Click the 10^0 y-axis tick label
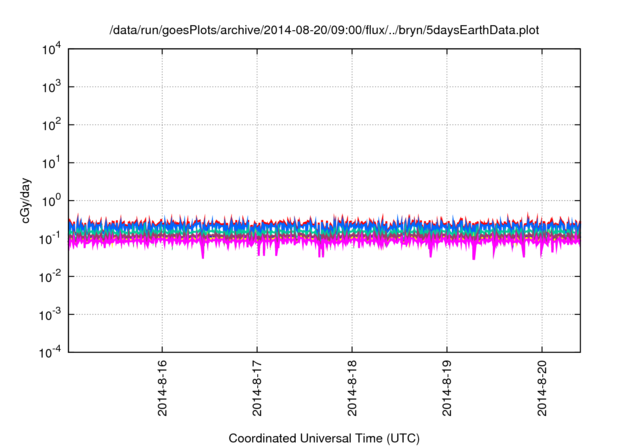Image resolution: width=640 pixels, height=448 pixels. [x=52, y=200]
